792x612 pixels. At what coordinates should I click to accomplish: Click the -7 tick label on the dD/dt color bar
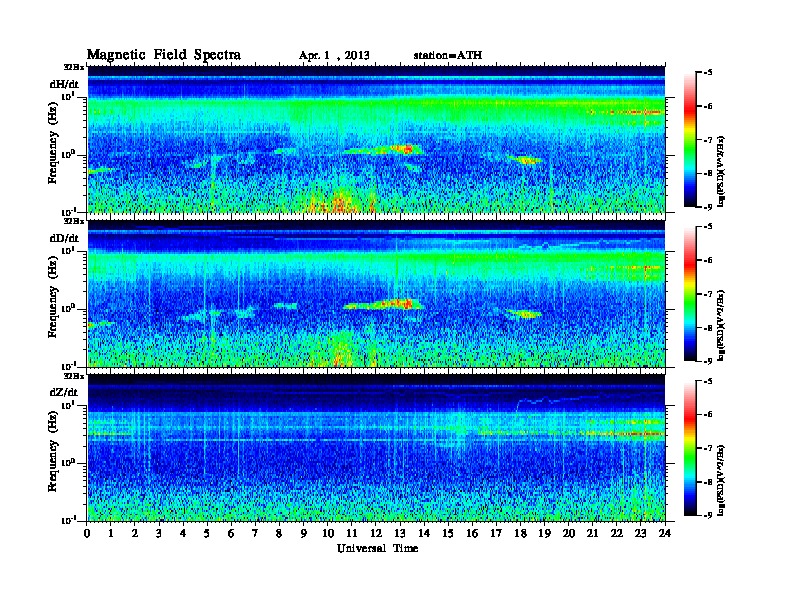pyautogui.click(x=707, y=294)
